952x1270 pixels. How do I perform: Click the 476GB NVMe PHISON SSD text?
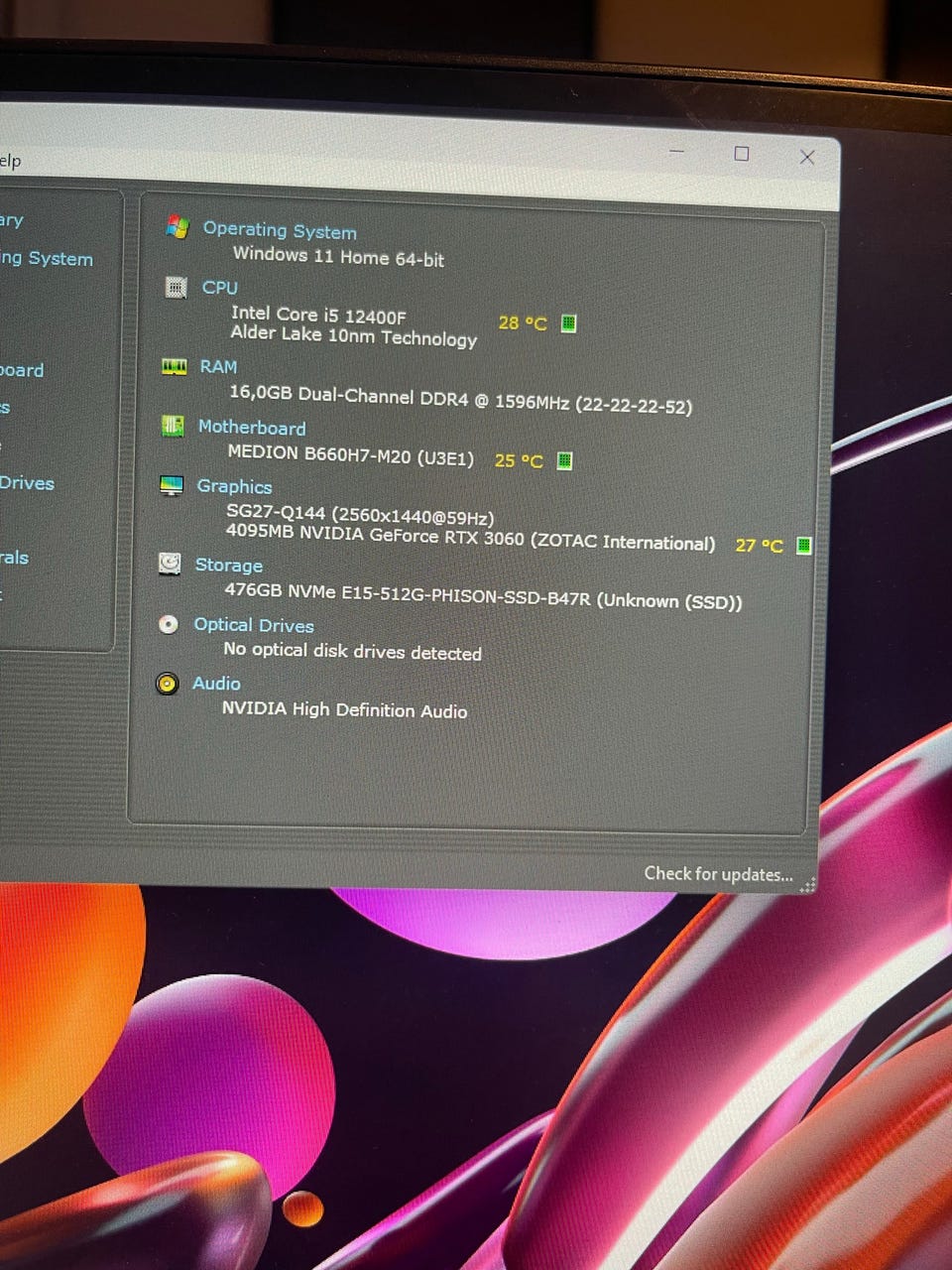483,595
